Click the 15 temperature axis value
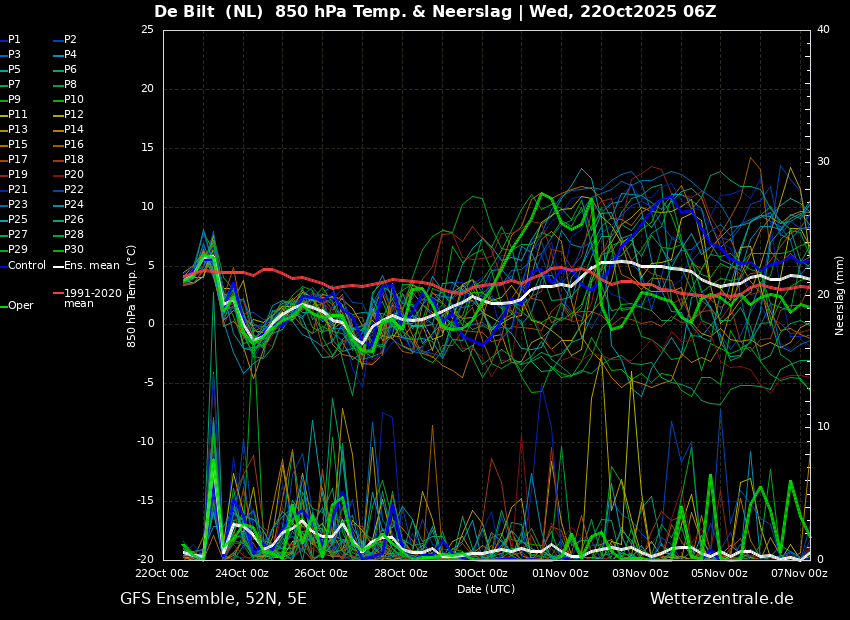Viewport: 850px width, 620px height. point(147,148)
